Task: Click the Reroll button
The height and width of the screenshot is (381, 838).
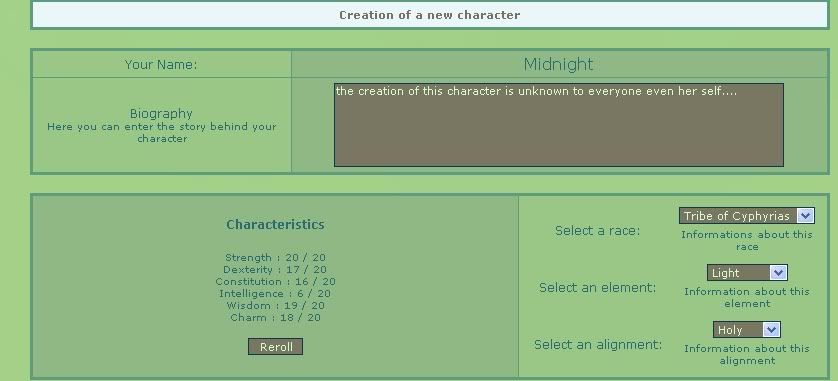Action: pyautogui.click(x=275, y=346)
